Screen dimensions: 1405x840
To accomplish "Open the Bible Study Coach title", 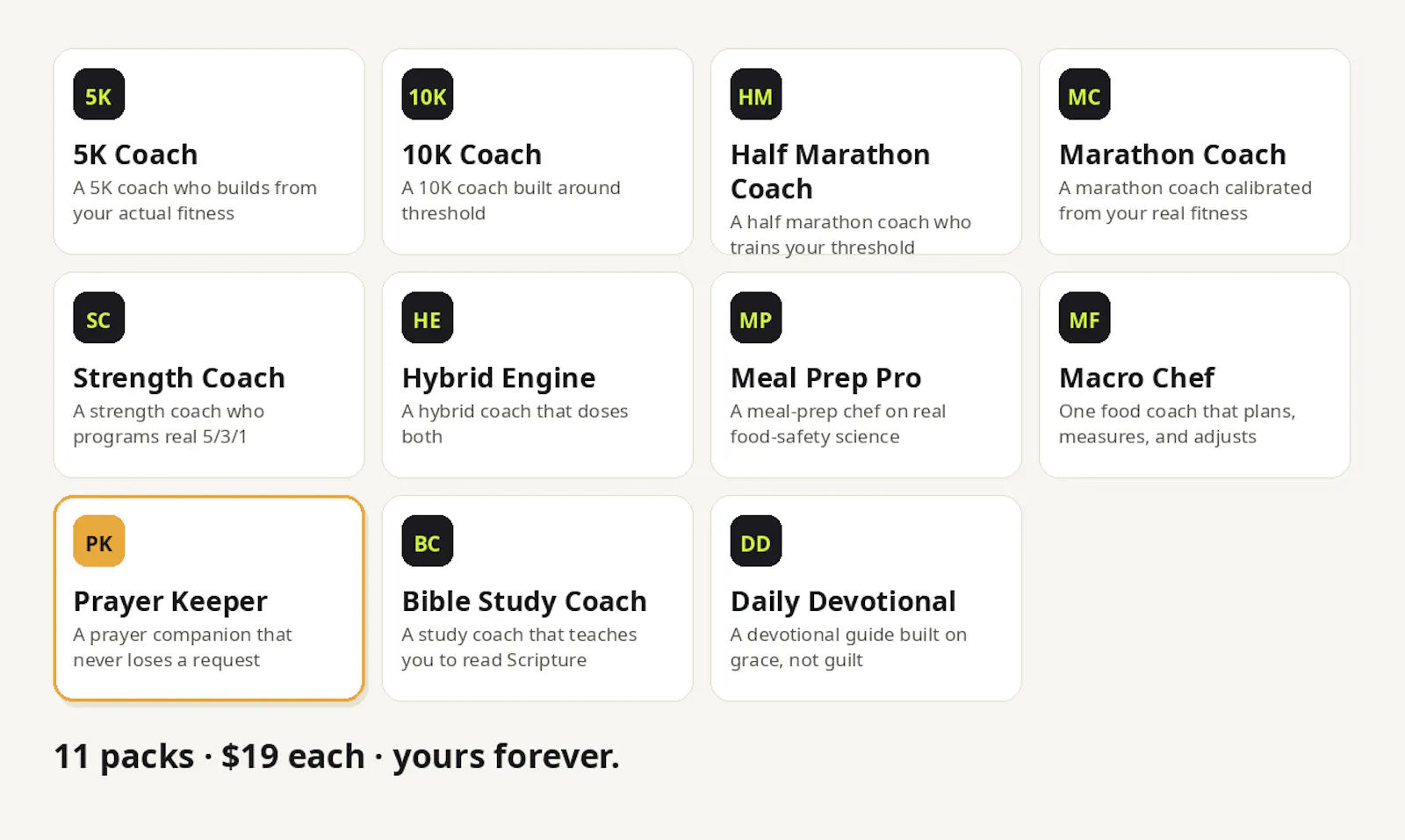I will (524, 601).
